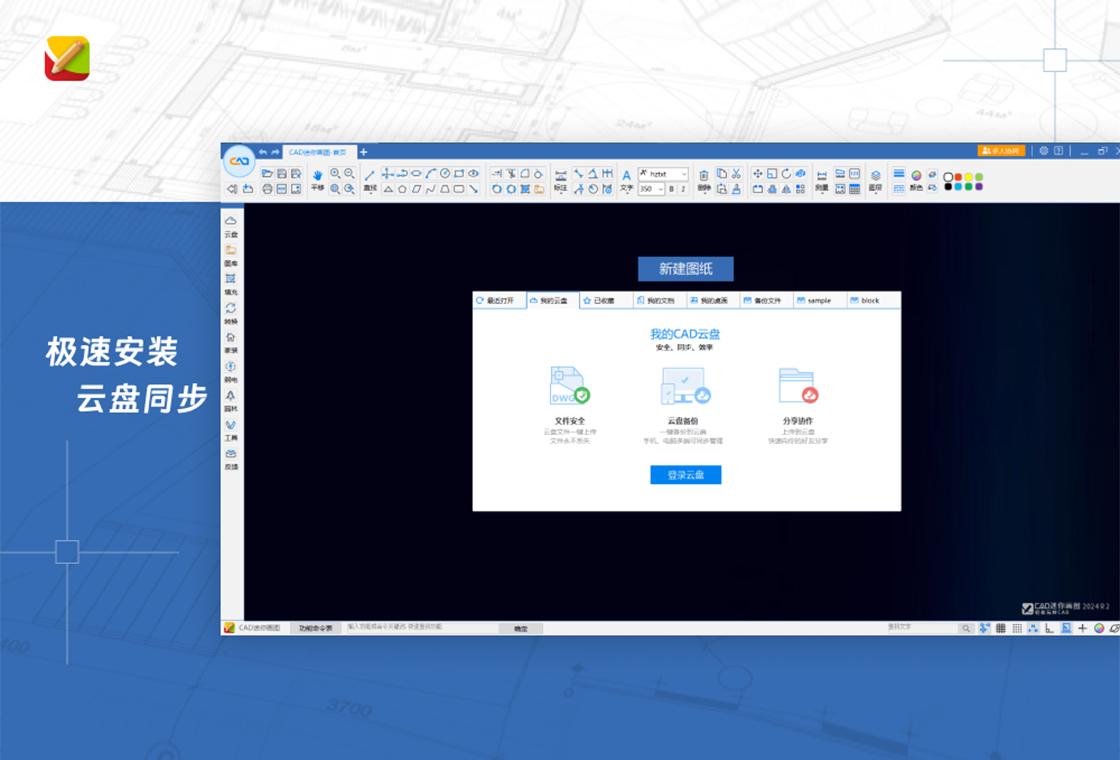The width and height of the screenshot is (1120, 760).
Task: Click the zoom in magnifier icon
Action: 335,174
